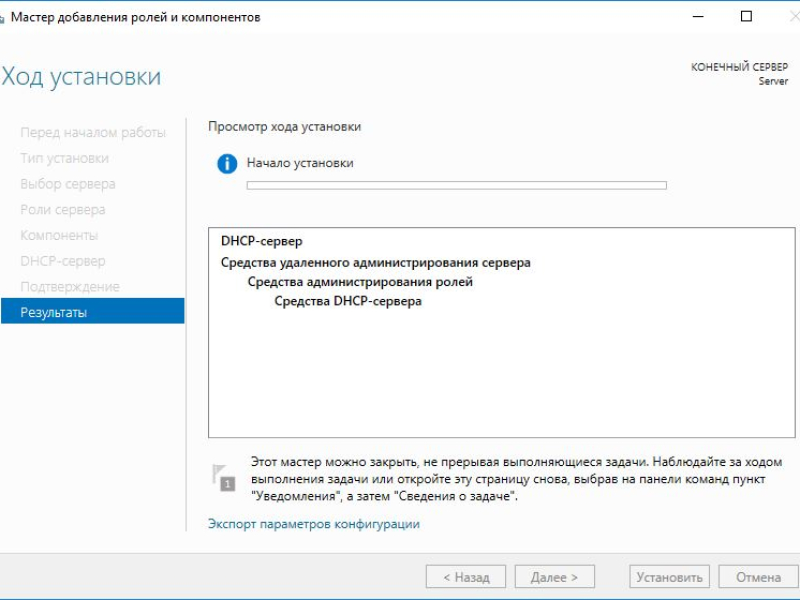This screenshot has height=600, width=800.
Task: Open the Компоненты step
Action: (59, 235)
